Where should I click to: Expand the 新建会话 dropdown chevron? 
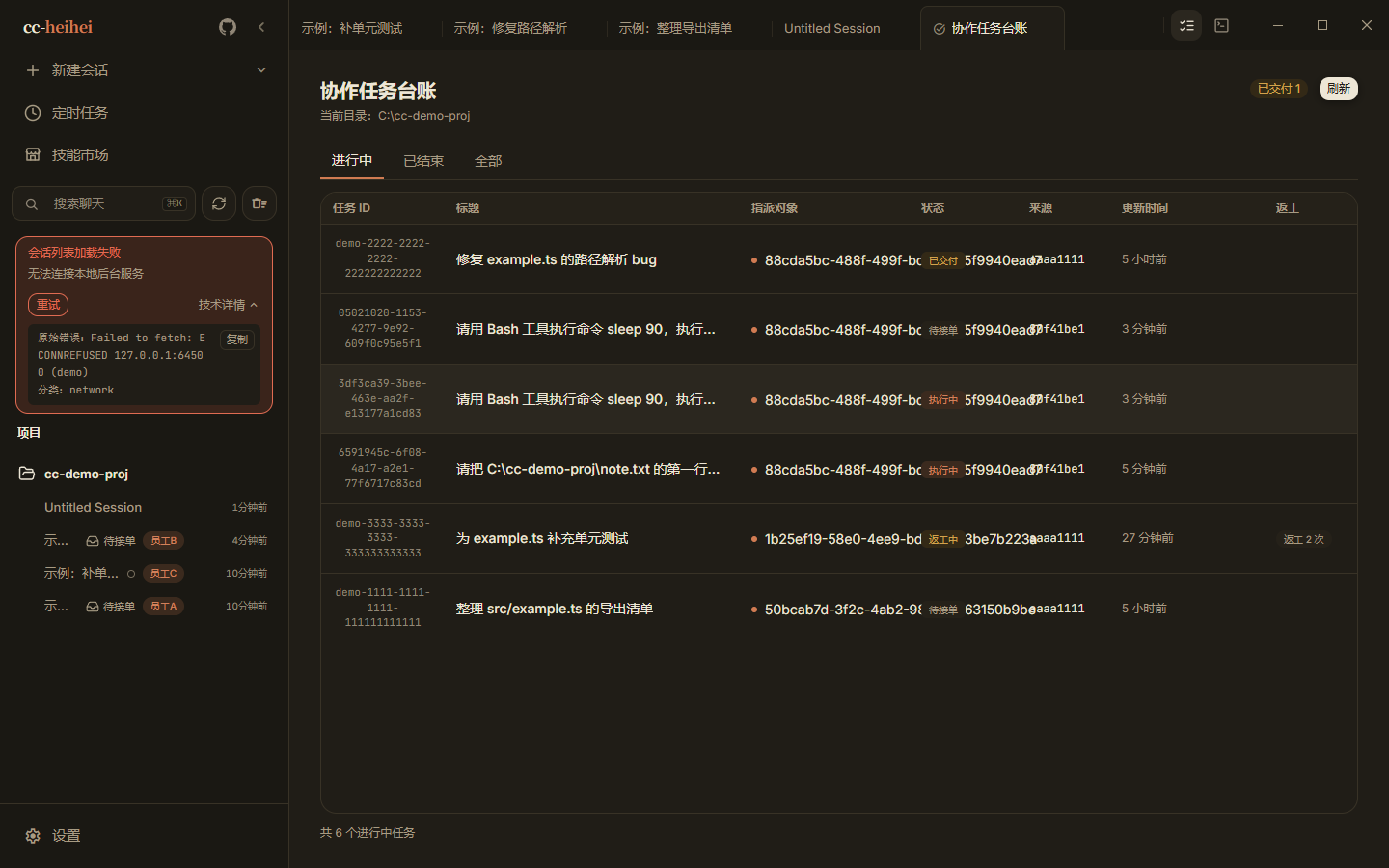[x=261, y=70]
